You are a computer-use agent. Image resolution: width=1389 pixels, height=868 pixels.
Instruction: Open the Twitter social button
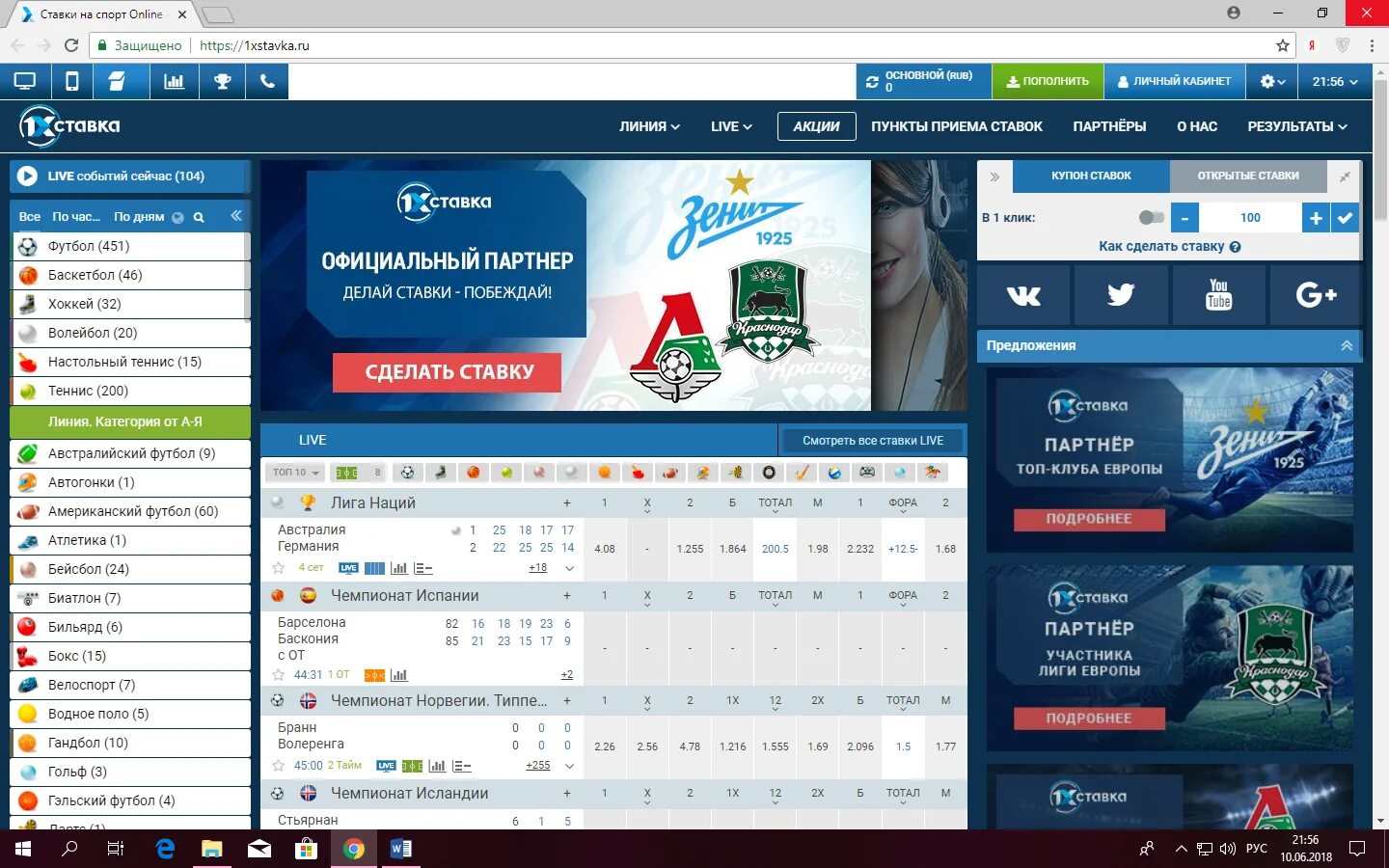click(x=1121, y=295)
